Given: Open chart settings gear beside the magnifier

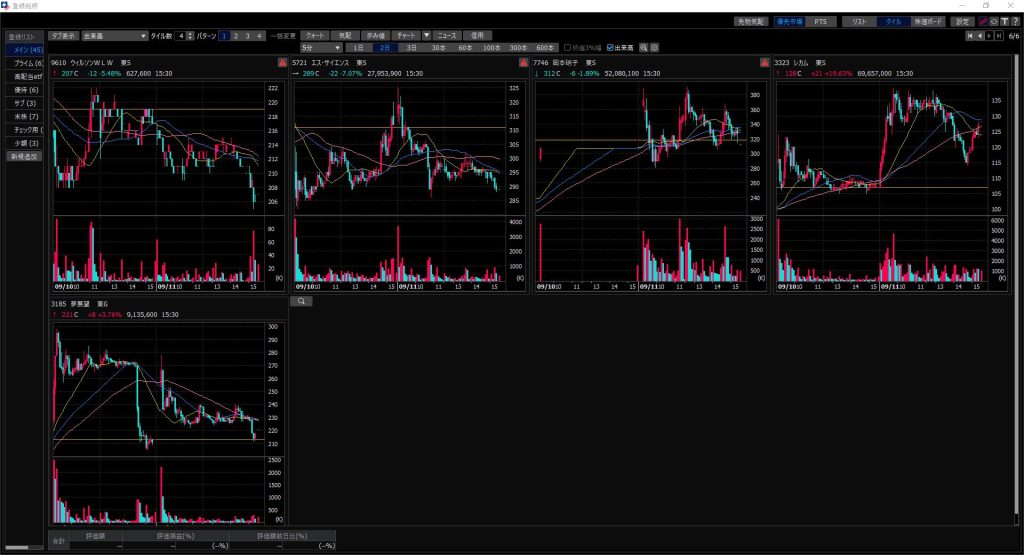Looking at the screenshot, I should 655,47.
